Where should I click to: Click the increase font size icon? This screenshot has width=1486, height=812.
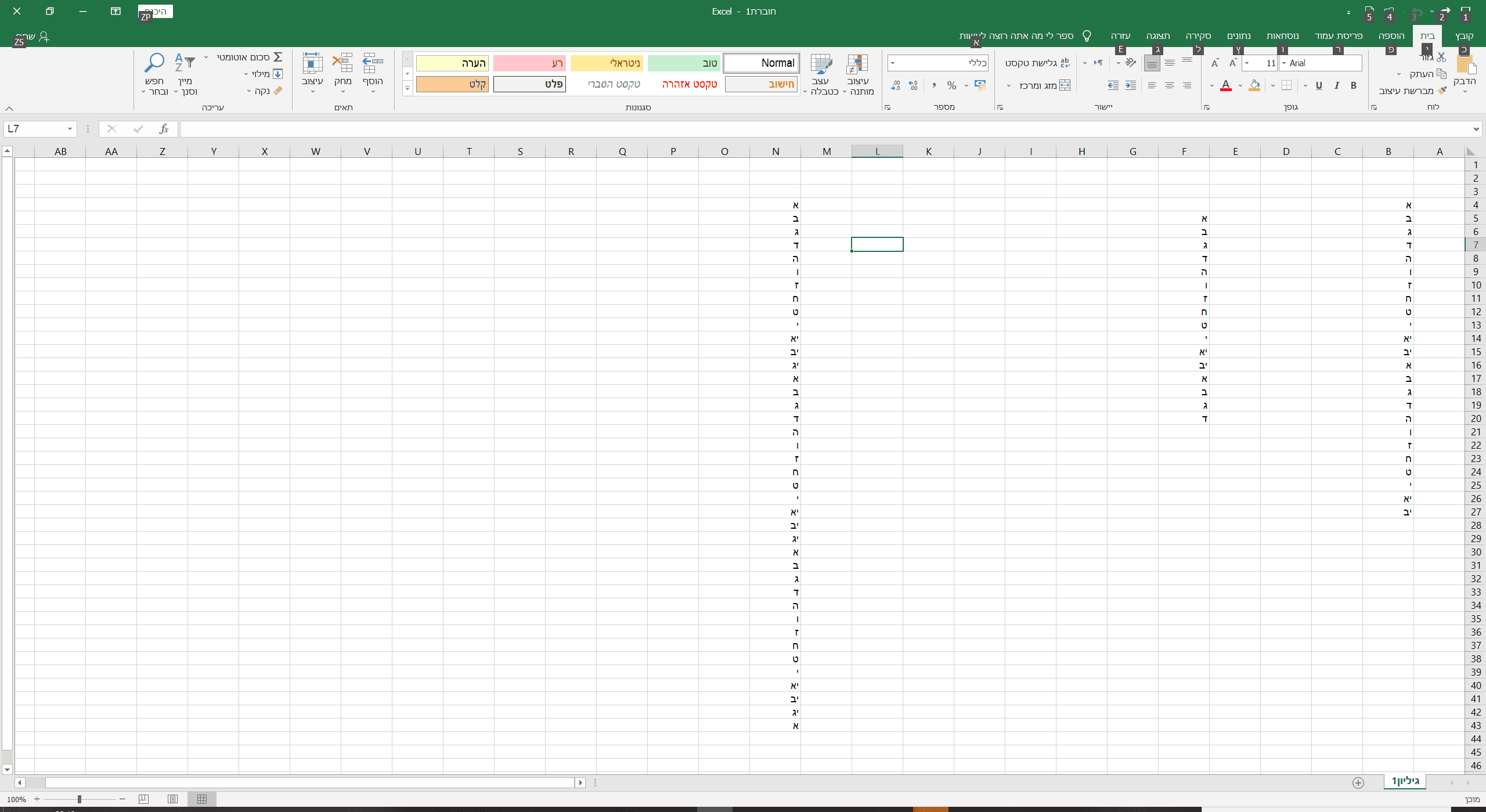pos(1233,63)
